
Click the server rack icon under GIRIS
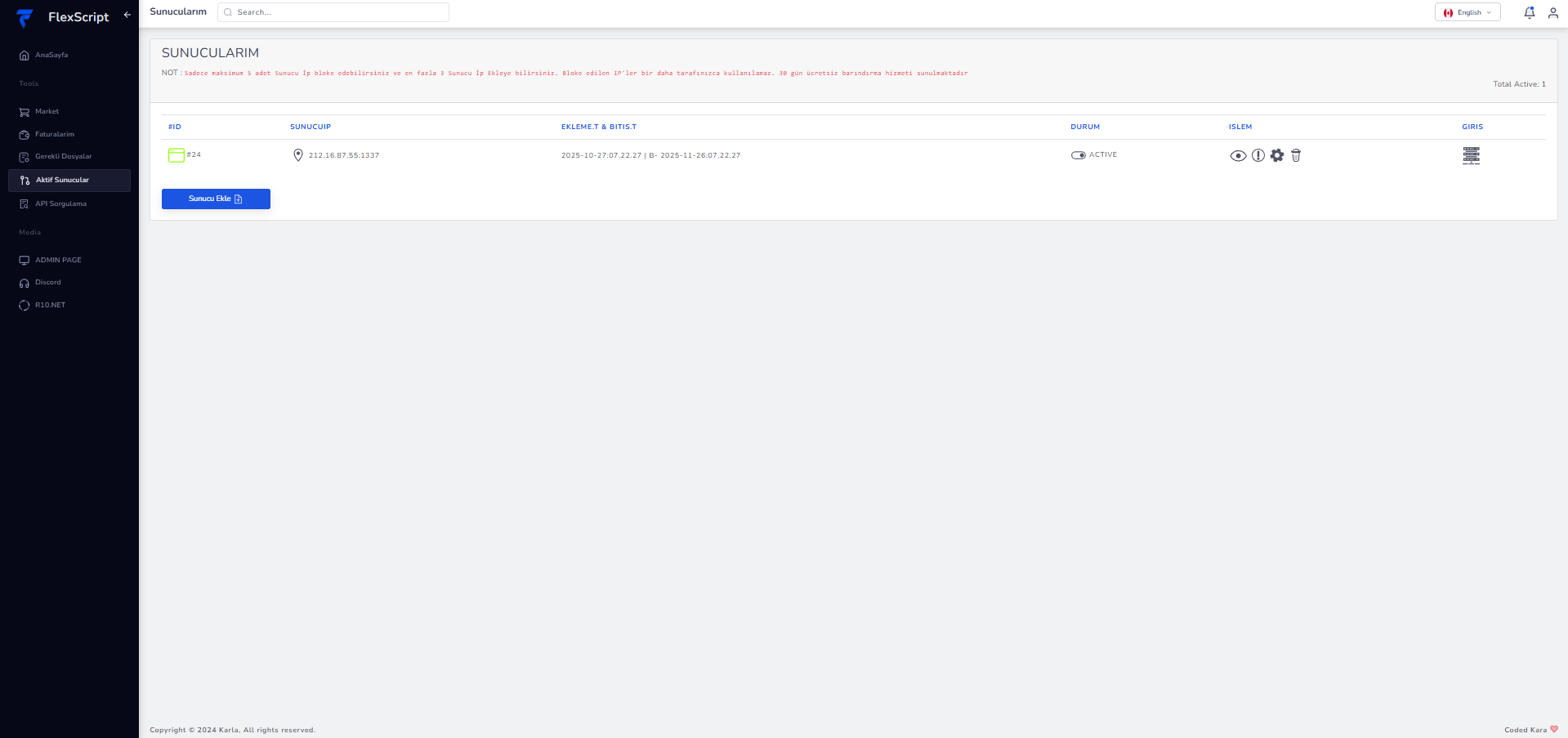1471,155
